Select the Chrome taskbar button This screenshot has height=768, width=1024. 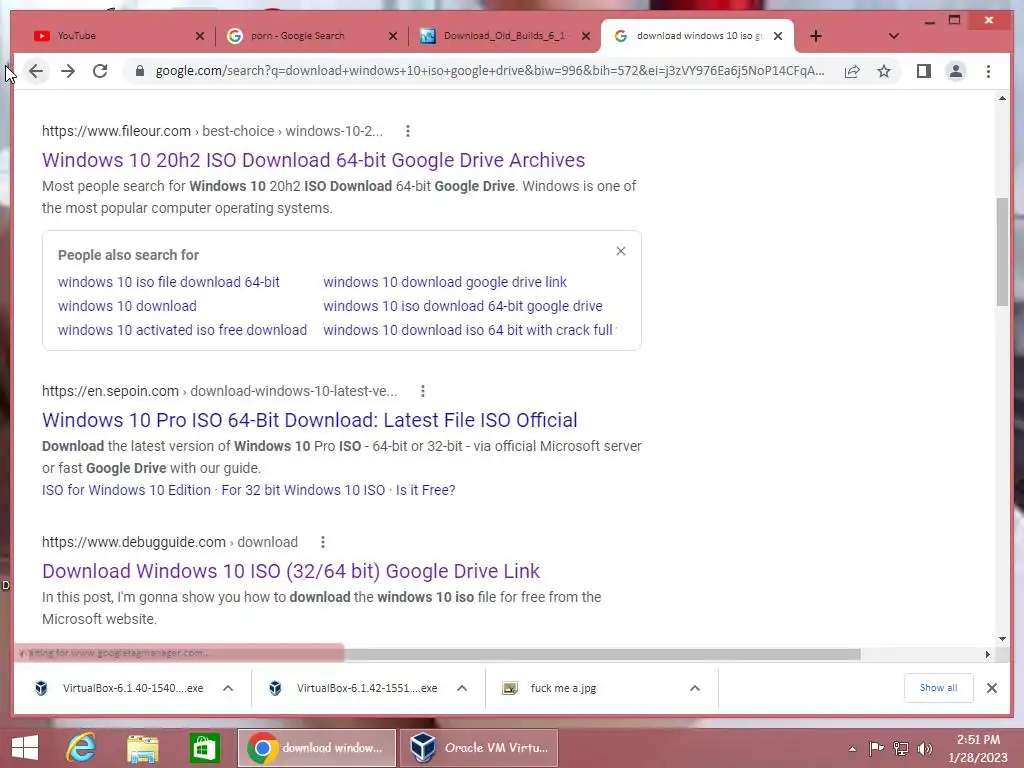coord(317,748)
